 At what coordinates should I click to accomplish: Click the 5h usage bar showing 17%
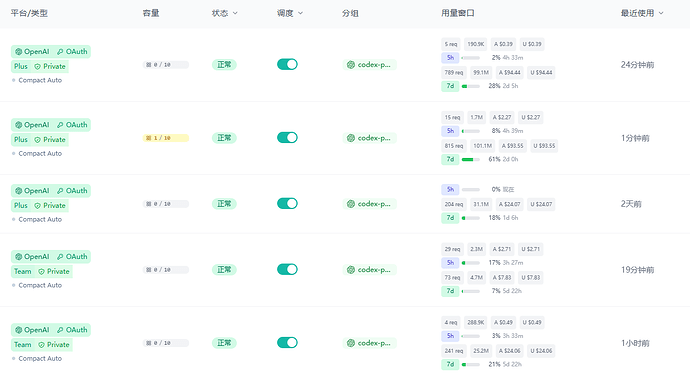point(470,263)
